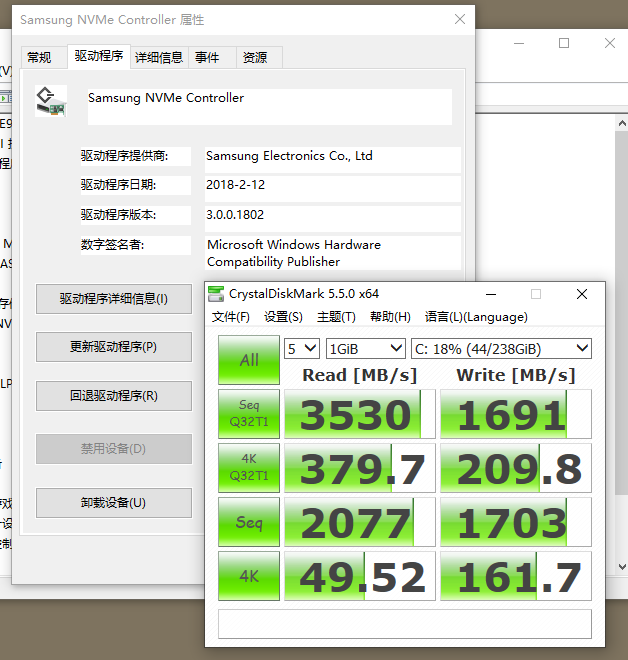Open the test count dropdown showing 5

[302, 349]
